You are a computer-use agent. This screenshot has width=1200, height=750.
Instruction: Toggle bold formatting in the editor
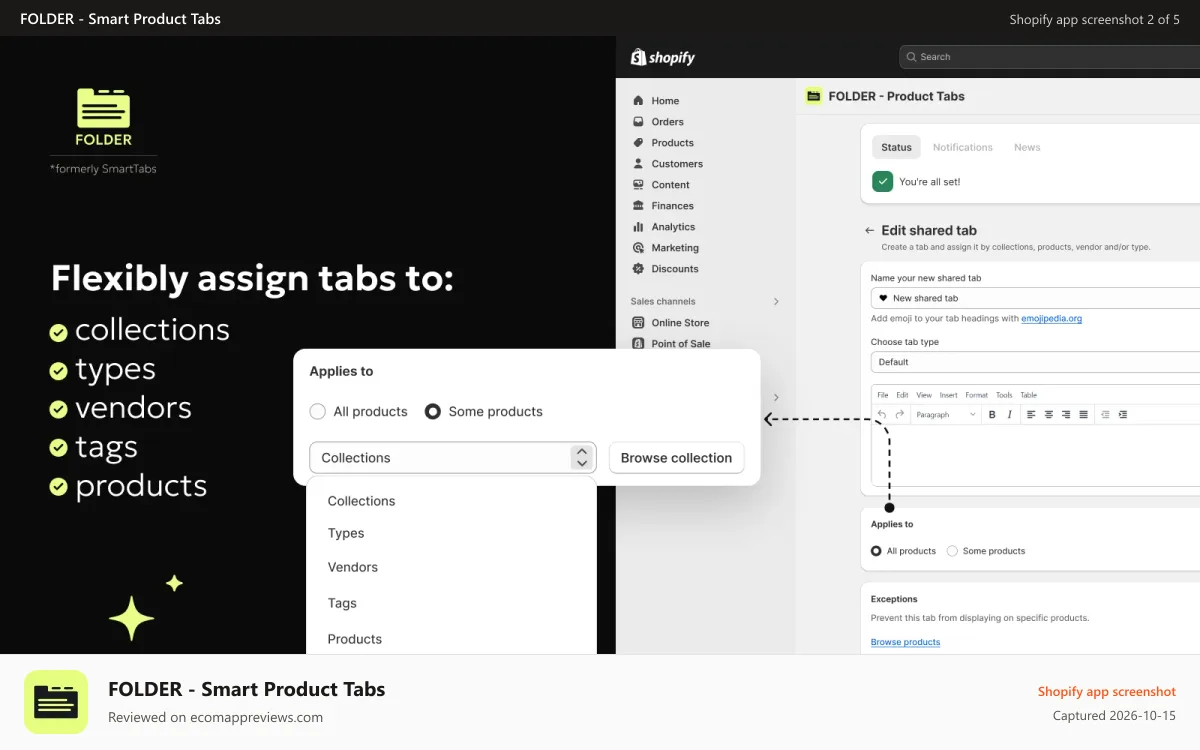pos(992,414)
